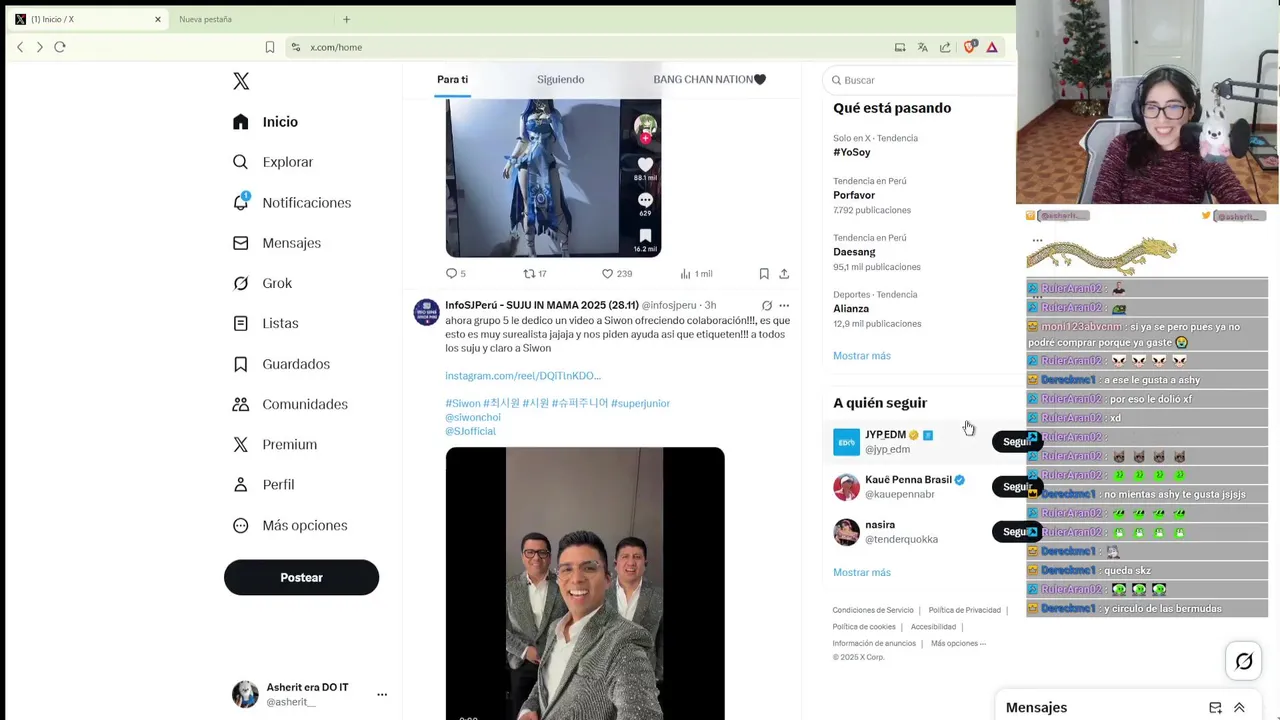This screenshot has height=720, width=1280.
Task: Expand Más opciones in sidebar
Action: [290, 525]
